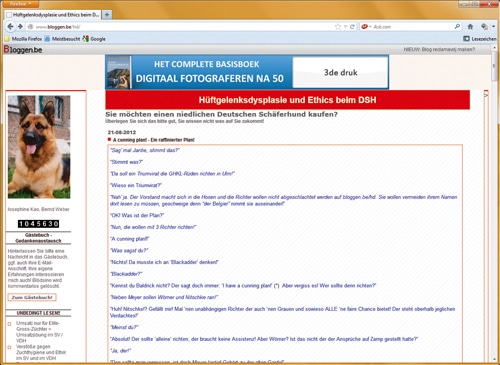The height and width of the screenshot is (365, 500).
Task: Expand the address bar history dropdown arrow
Action: (x=345, y=27)
